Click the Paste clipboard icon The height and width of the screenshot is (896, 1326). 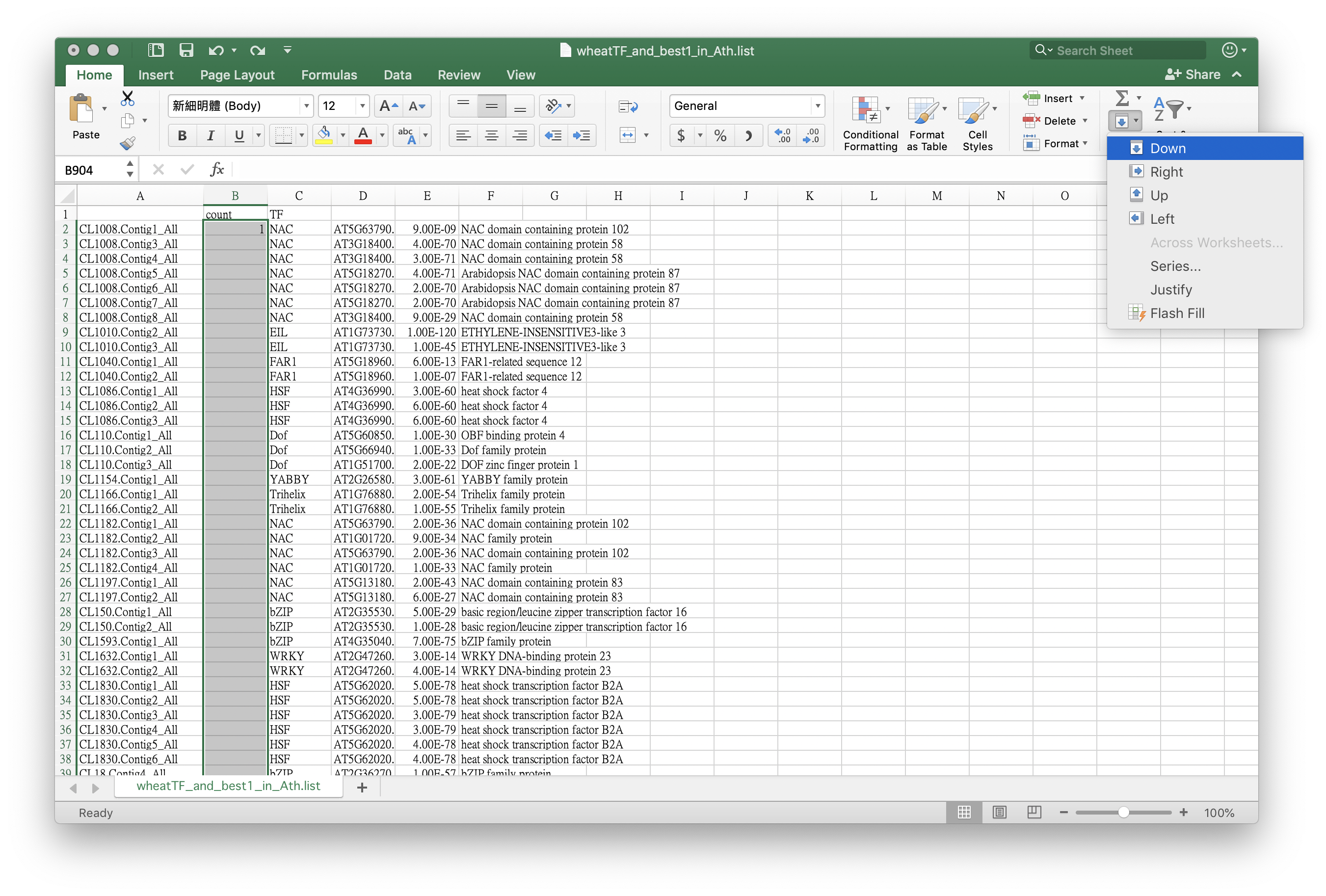point(81,108)
